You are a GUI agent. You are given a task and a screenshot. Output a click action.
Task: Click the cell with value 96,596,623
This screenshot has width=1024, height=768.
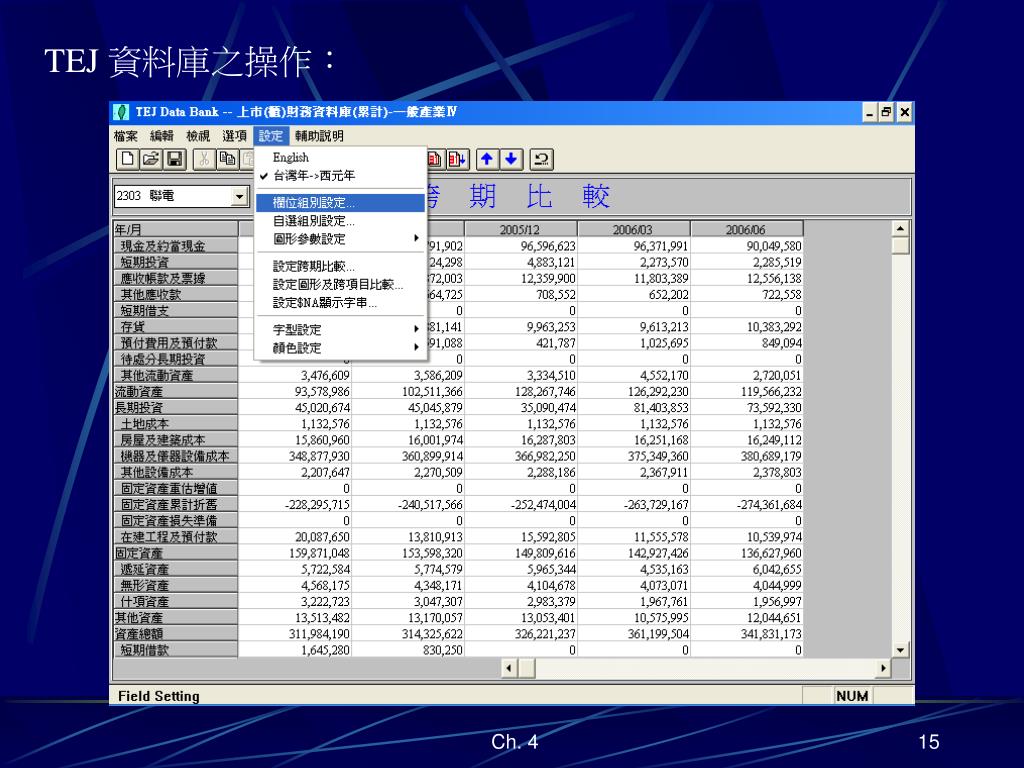[520, 246]
